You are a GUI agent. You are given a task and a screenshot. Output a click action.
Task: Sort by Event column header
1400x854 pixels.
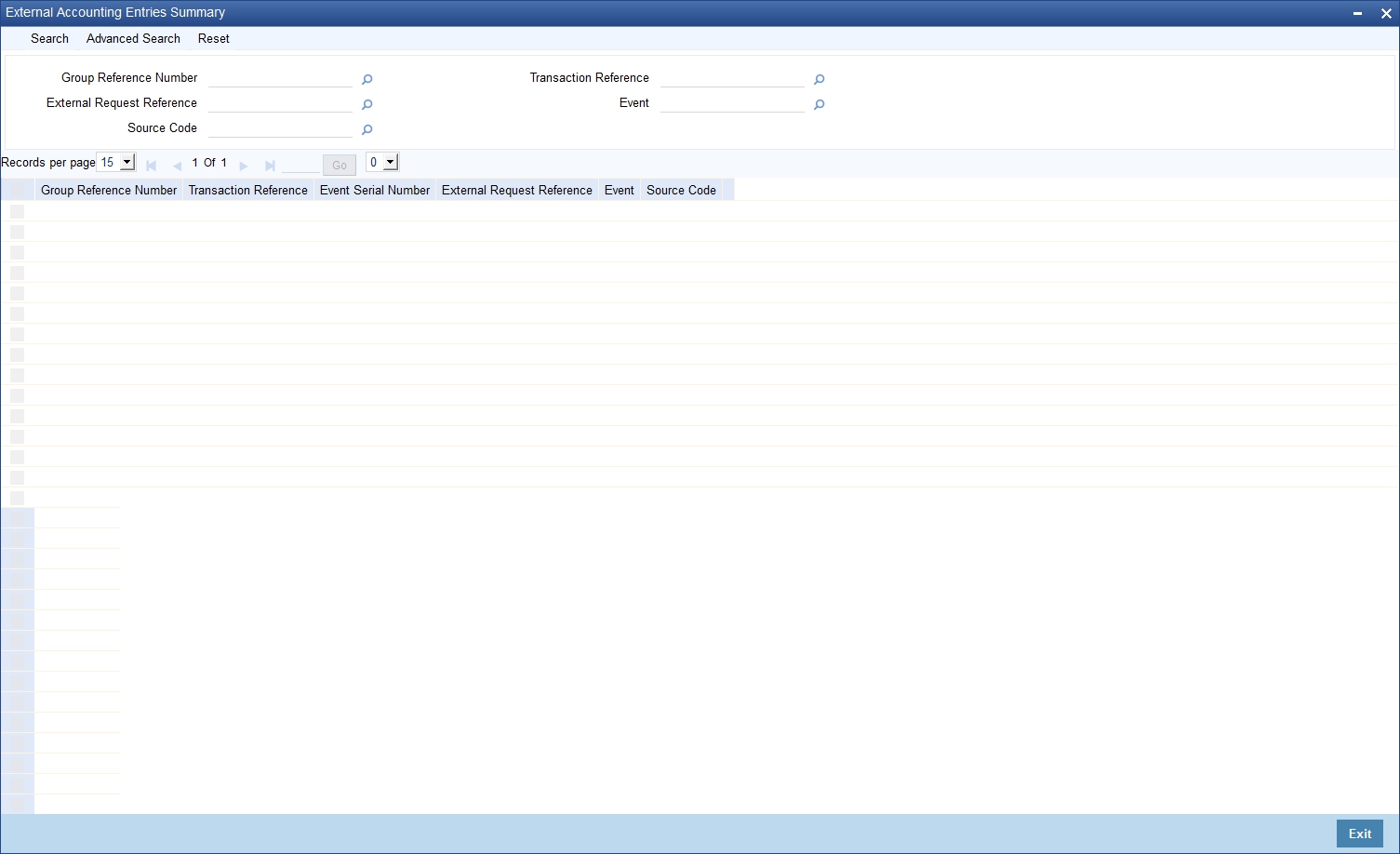(x=620, y=190)
